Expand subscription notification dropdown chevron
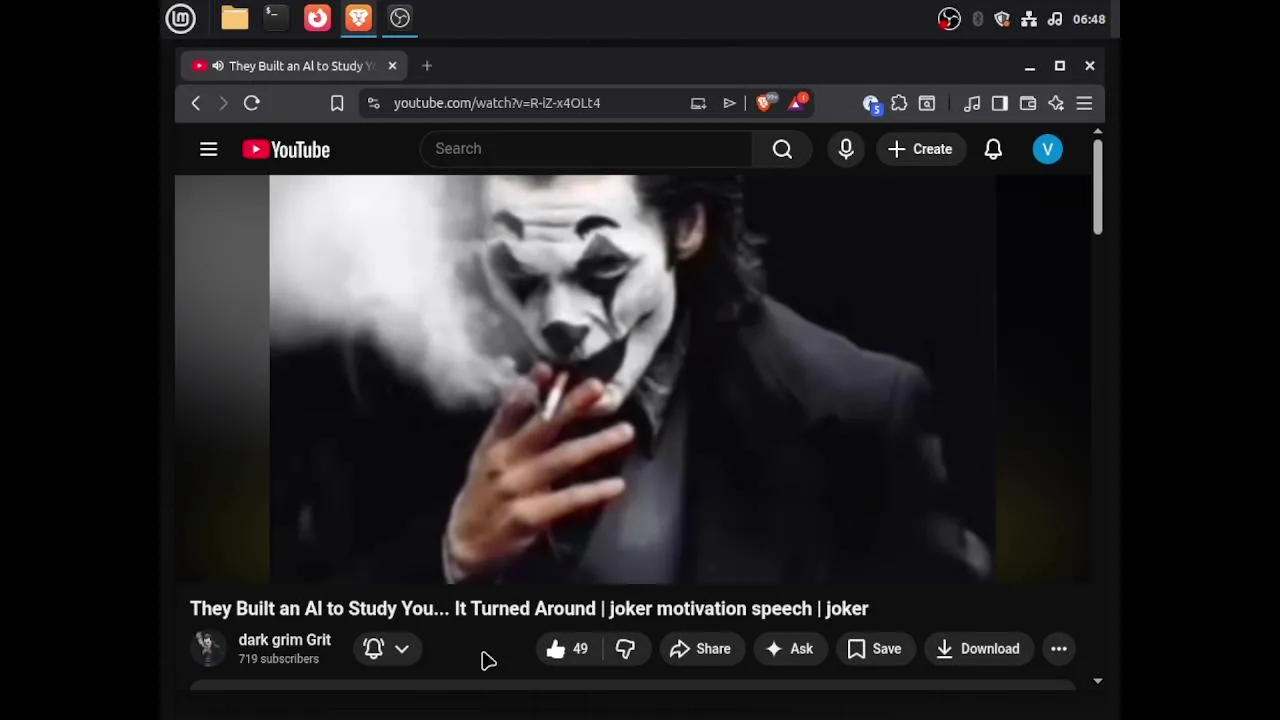The height and width of the screenshot is (720, 1280). pos(401,649)
